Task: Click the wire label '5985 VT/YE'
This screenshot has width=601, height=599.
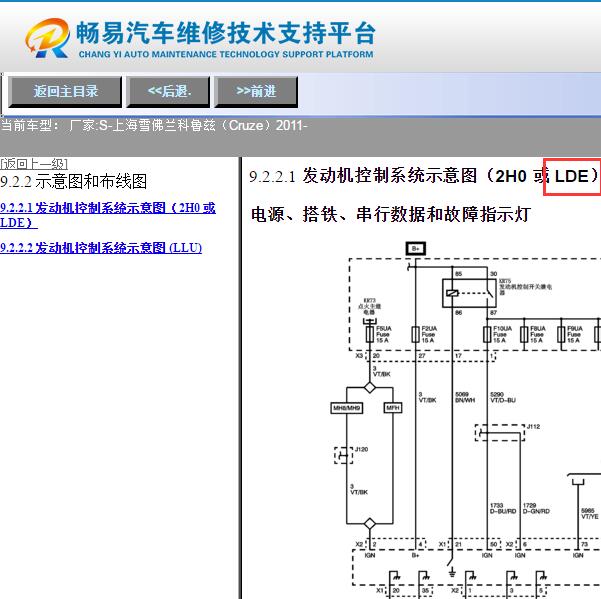Action: point(590,514)
